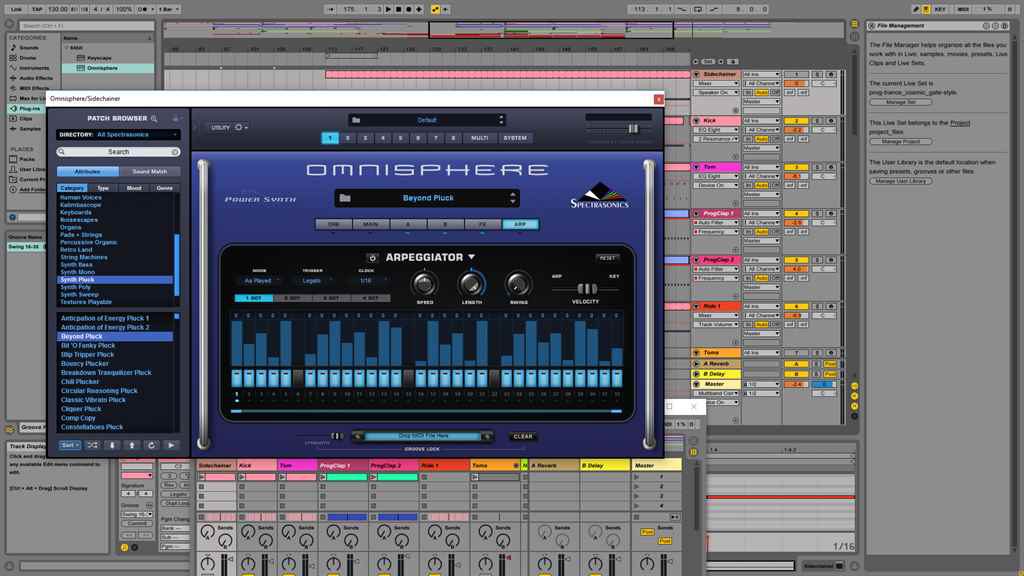
Task: Step Beyond Pluck patch selector arrows
Action: (x=513, y=198)
